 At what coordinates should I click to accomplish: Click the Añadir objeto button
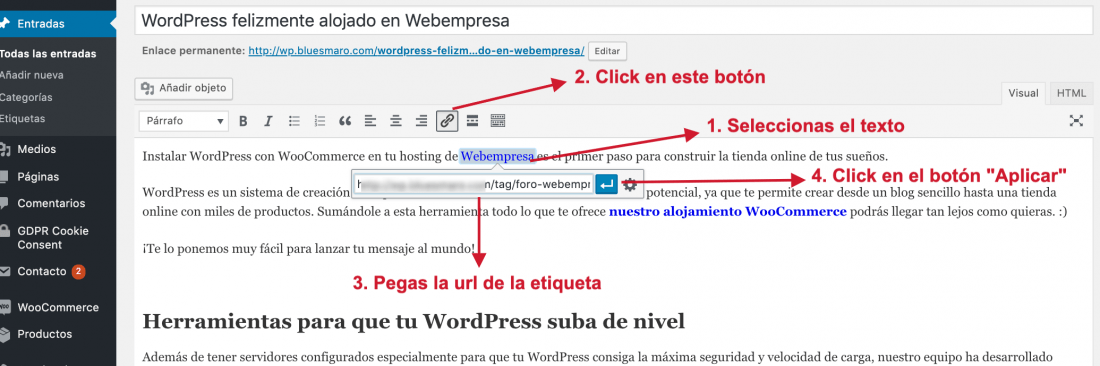coord(184,88)
